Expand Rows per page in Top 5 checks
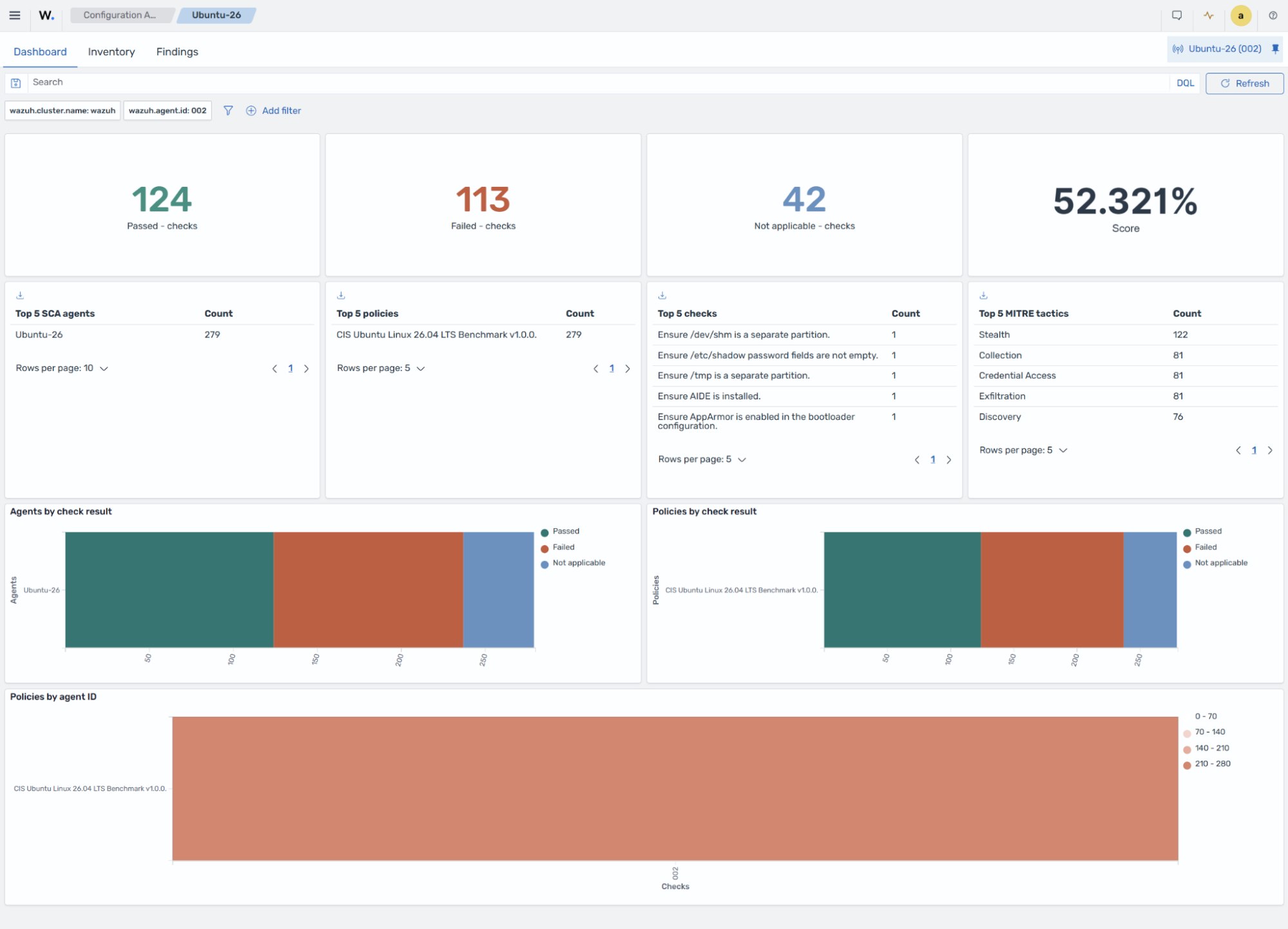The height and width of the screenshot is (929, 1288). tap(702, 459)
